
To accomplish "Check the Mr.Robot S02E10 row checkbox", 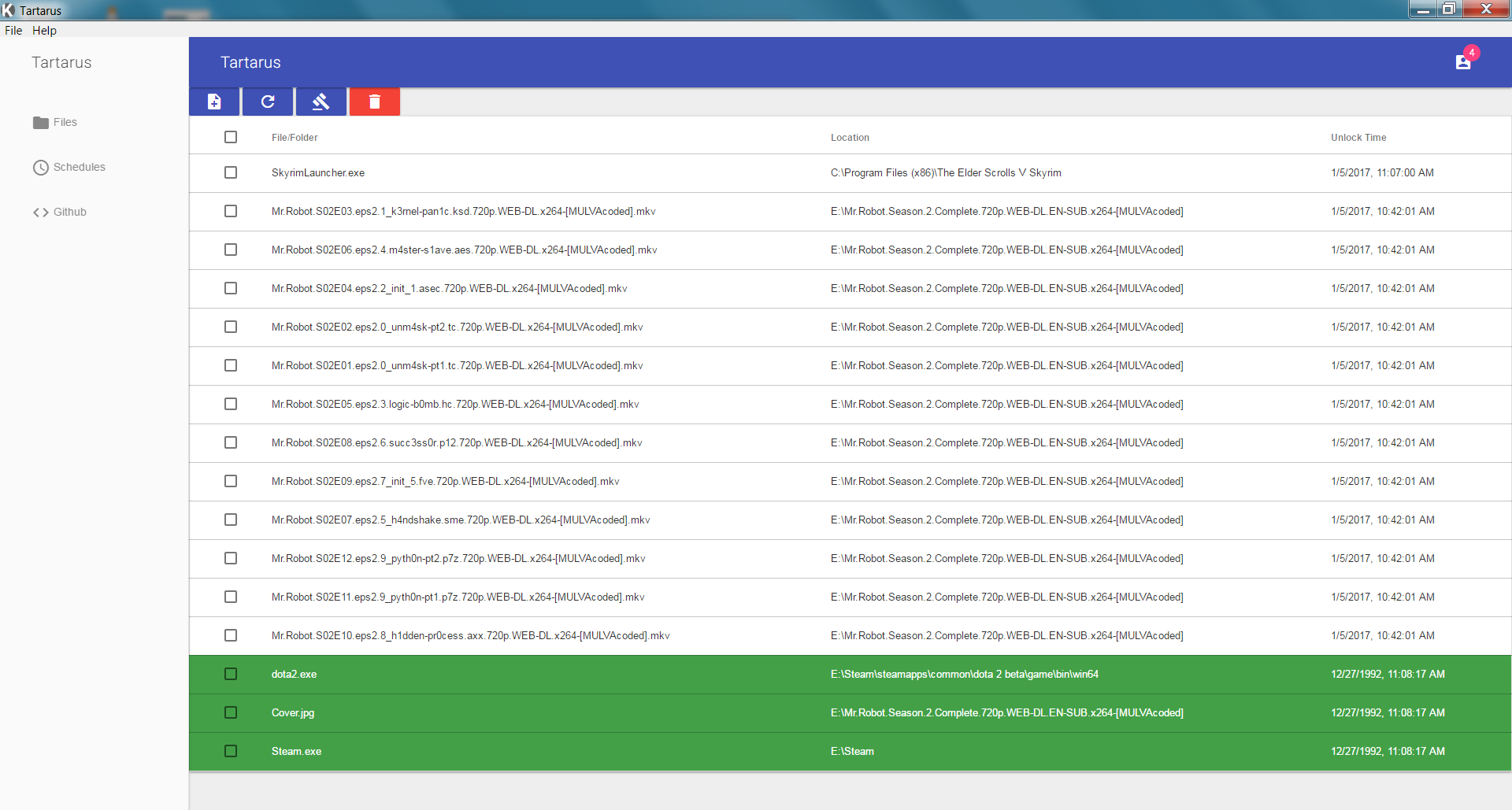I will [x=231, y=635].
